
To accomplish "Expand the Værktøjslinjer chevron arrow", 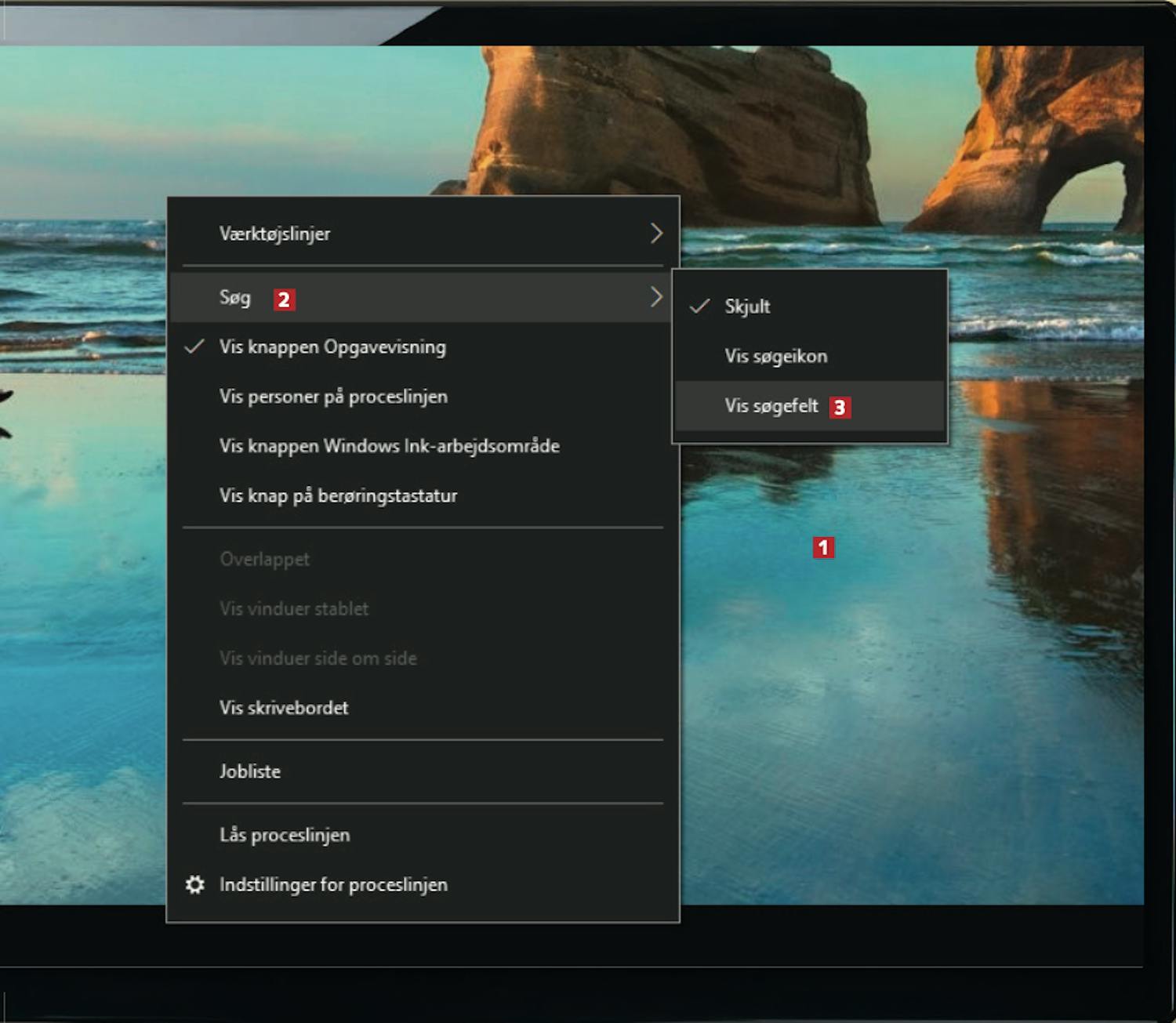I will point(657,234).
